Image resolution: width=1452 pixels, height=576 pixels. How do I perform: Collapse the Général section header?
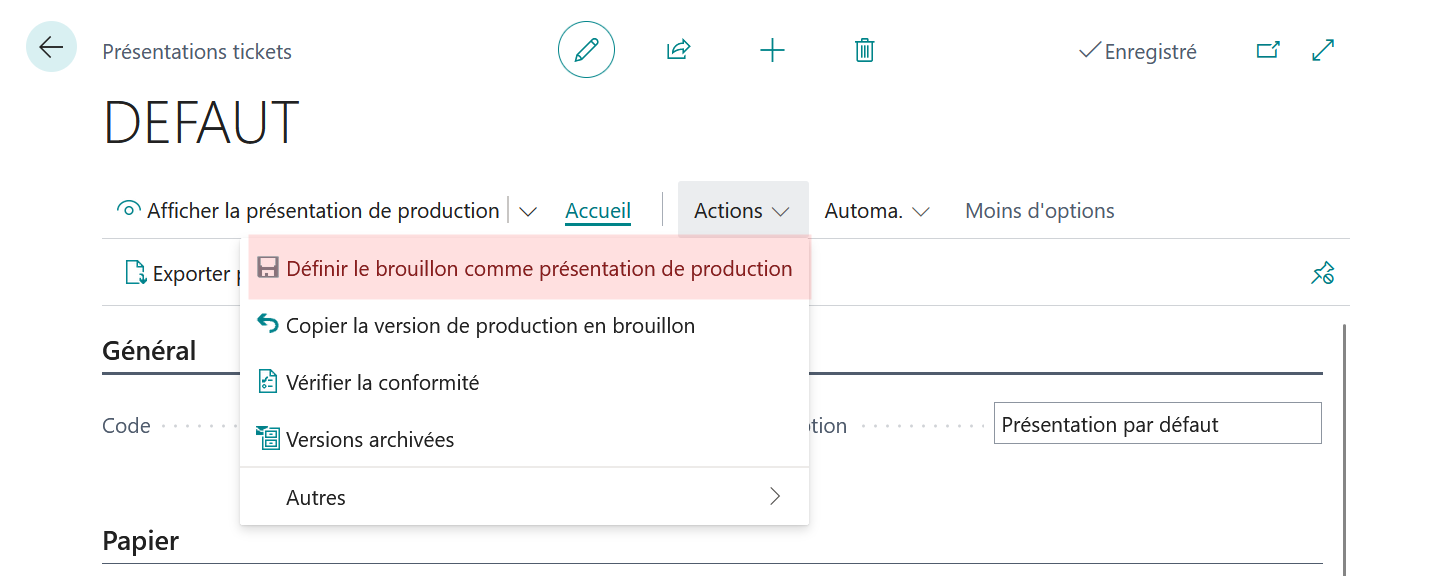pos(149,351)
